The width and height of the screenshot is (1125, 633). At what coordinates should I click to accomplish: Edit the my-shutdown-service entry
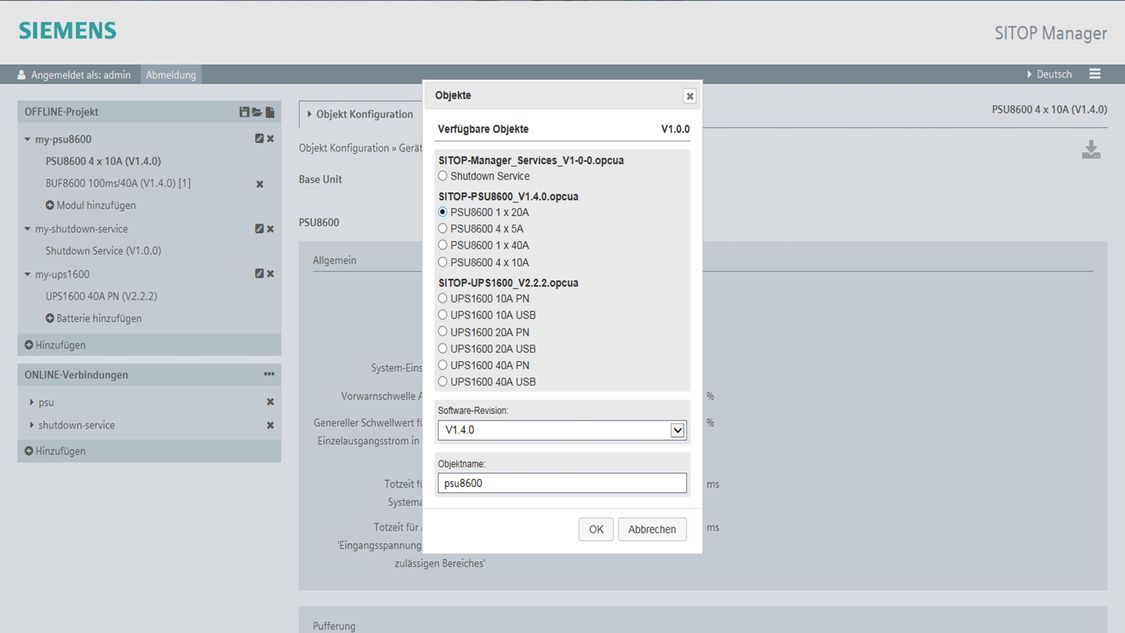pyautogui.click(x=259, y=229)
